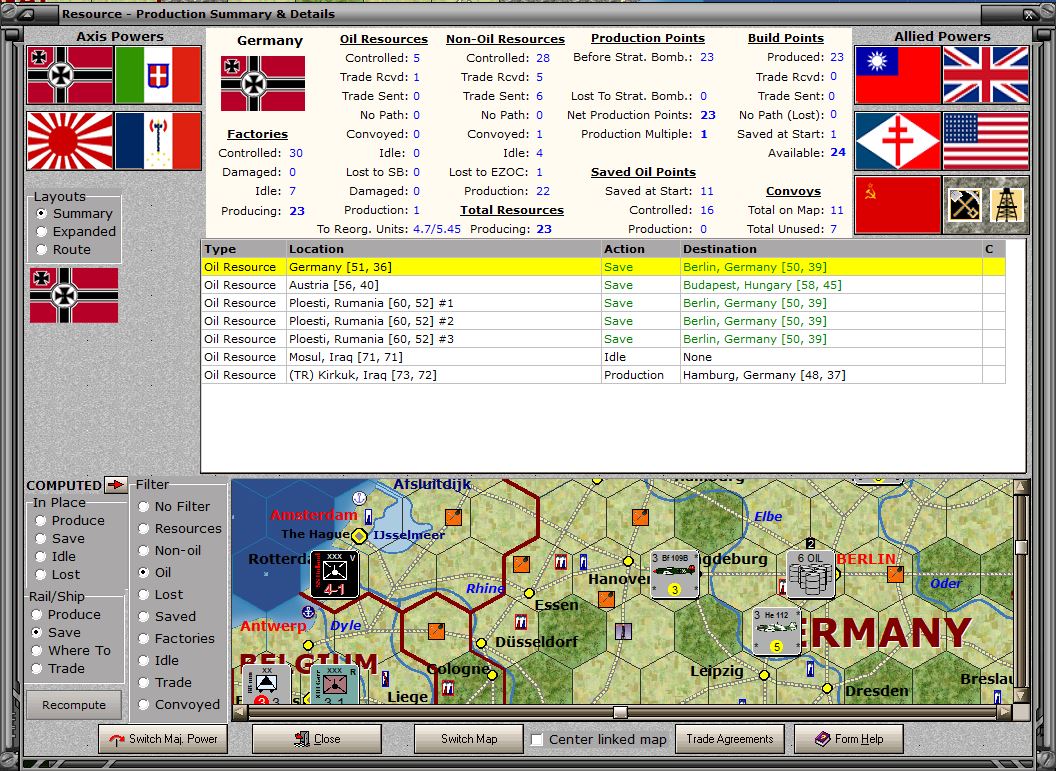Viewport: 1056px width, 771px height.
Task: Click the Bf 109B aircraft counter
Action: [x=675, y=575]
